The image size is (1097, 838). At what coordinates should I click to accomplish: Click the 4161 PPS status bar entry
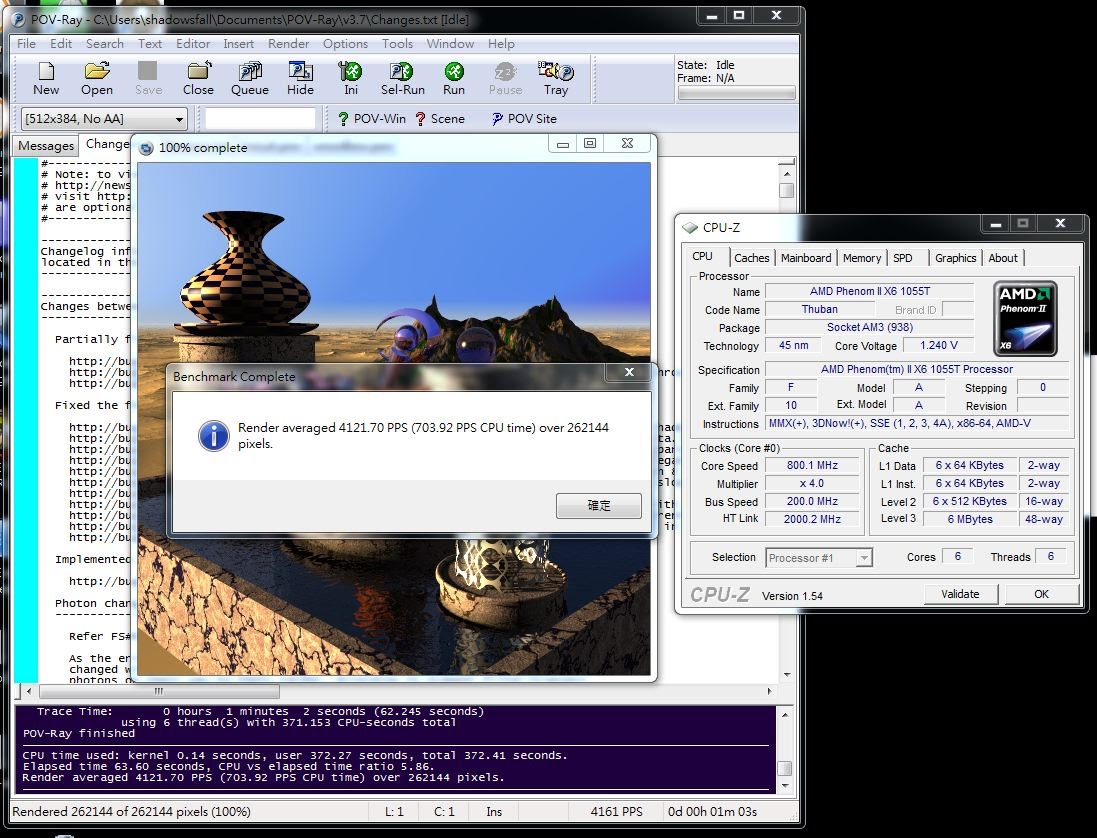pos(616,811)
